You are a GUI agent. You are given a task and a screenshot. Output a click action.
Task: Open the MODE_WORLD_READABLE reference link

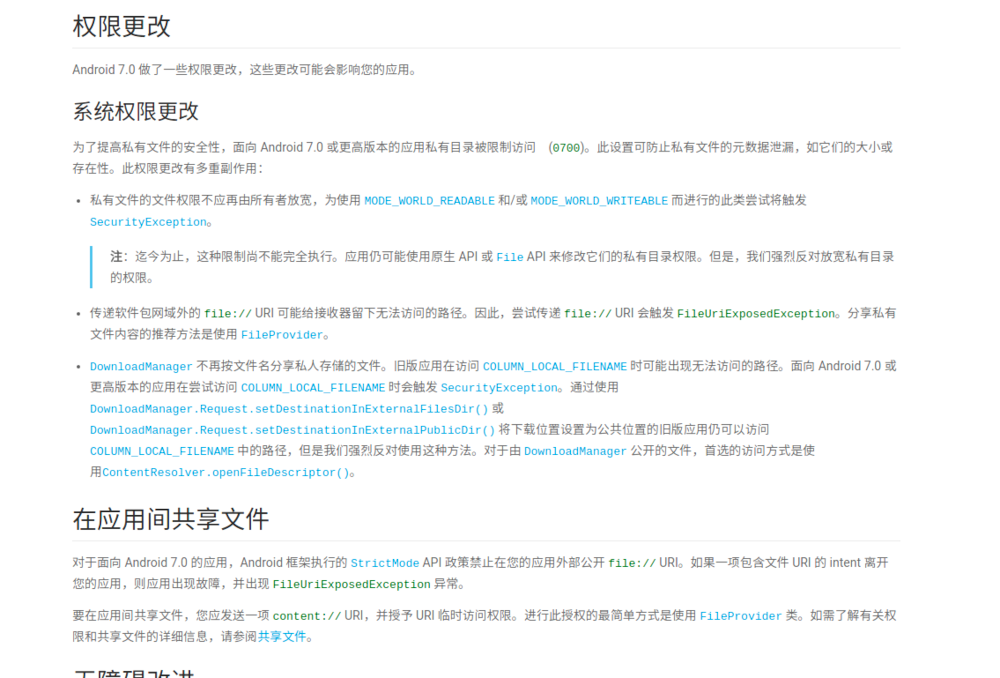click(x=429, y=200)
